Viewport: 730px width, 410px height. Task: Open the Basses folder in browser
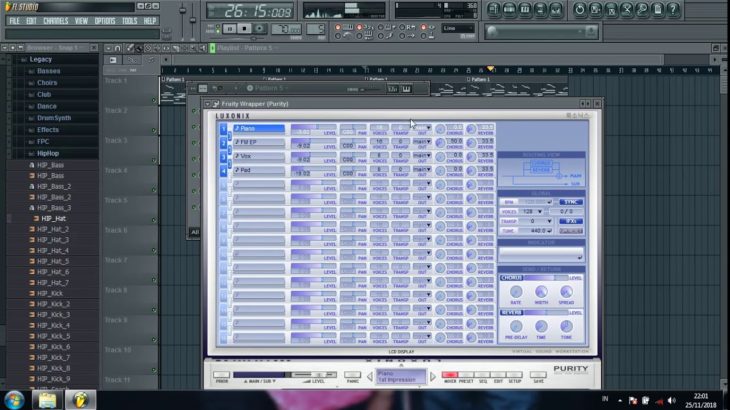48,71
